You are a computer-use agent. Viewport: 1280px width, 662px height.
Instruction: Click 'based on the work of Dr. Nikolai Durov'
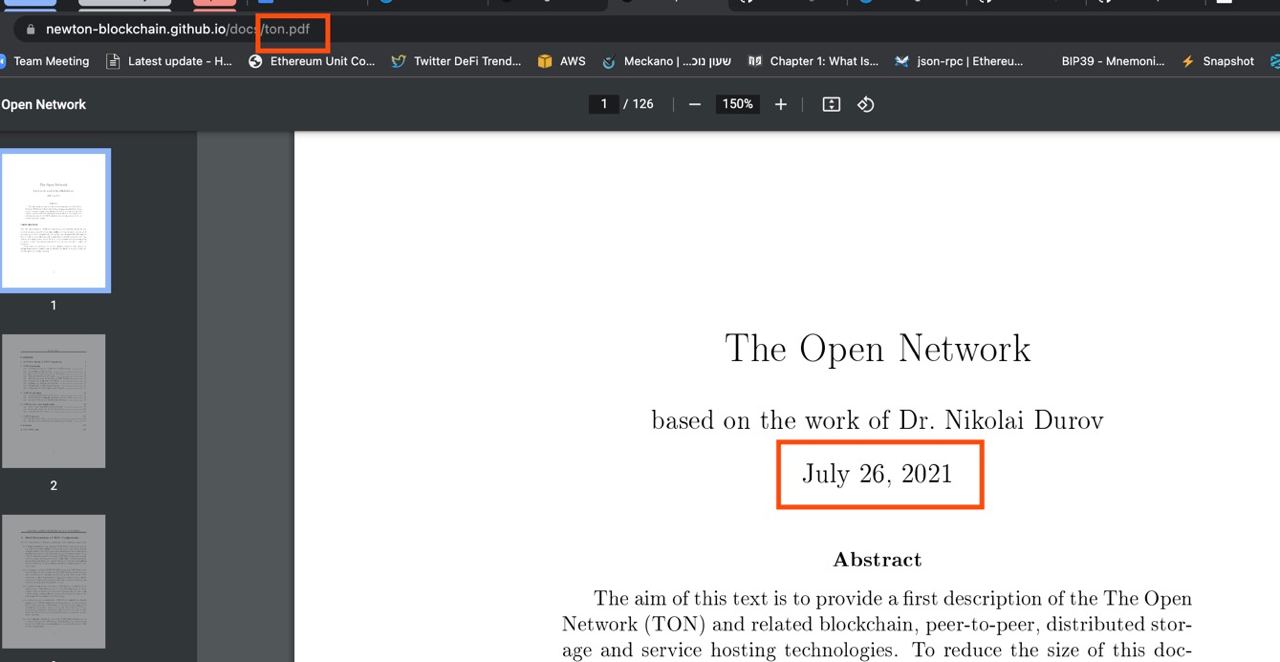[x=877, y=420]
